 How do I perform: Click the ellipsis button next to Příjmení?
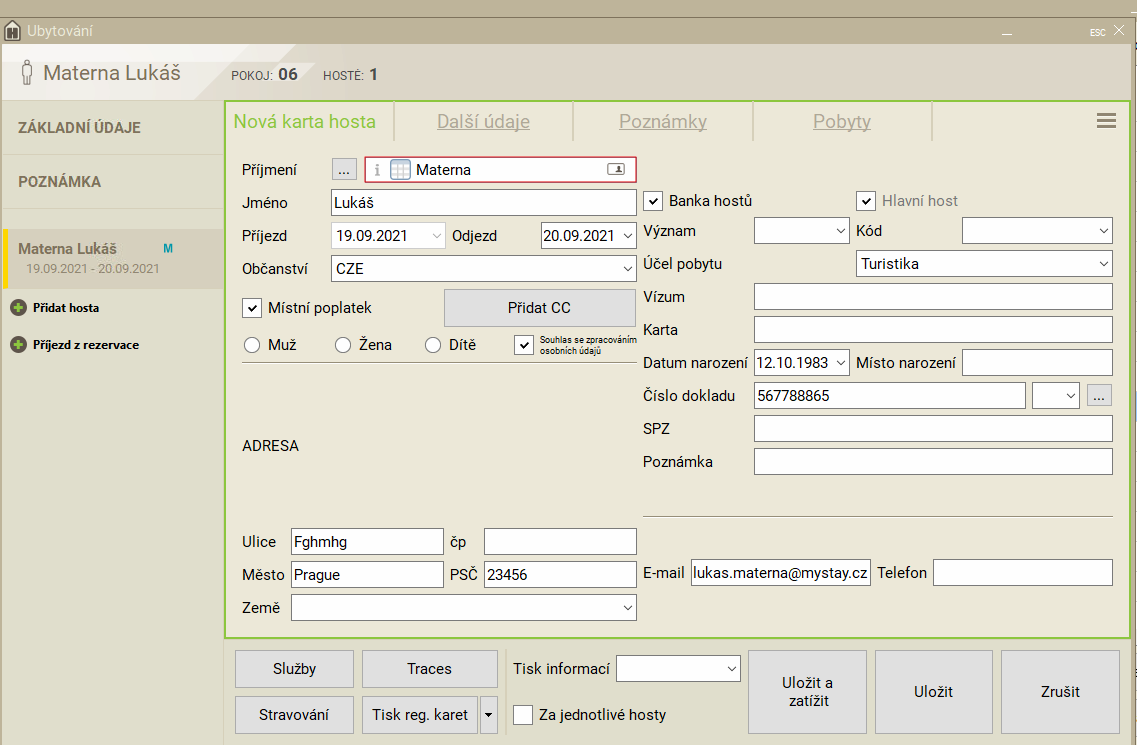344,170
